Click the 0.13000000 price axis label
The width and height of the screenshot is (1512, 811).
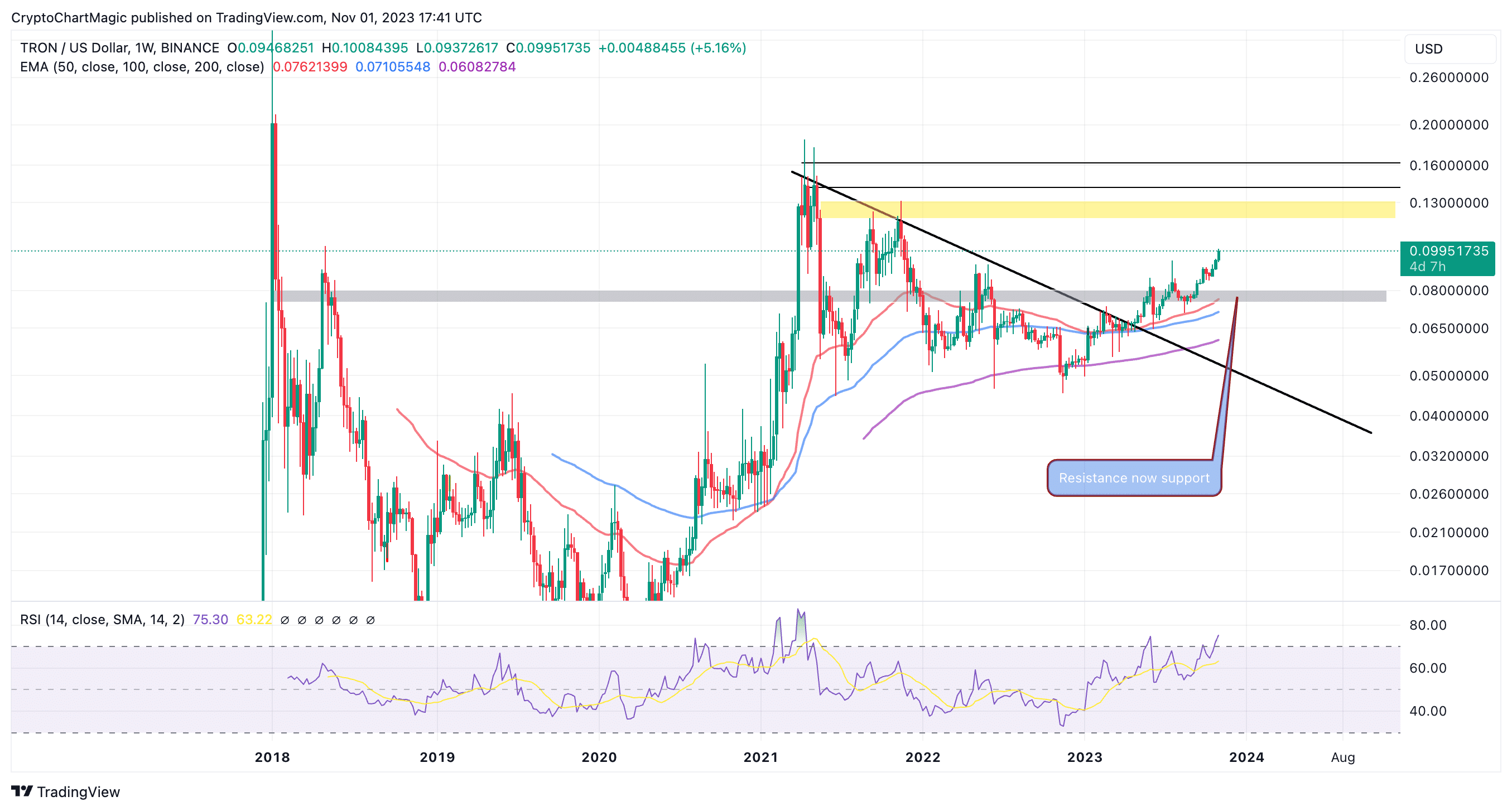[x=1448, y=203]
